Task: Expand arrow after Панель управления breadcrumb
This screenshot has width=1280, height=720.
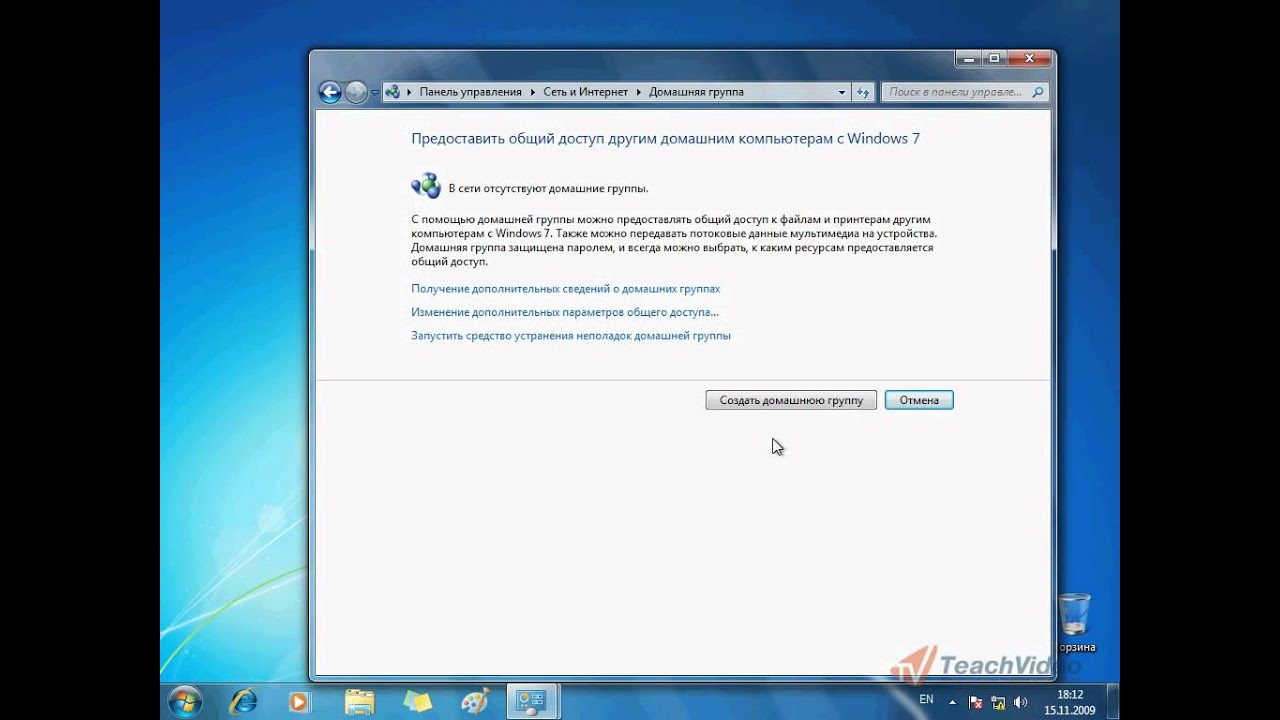Action: click(533, 92)
